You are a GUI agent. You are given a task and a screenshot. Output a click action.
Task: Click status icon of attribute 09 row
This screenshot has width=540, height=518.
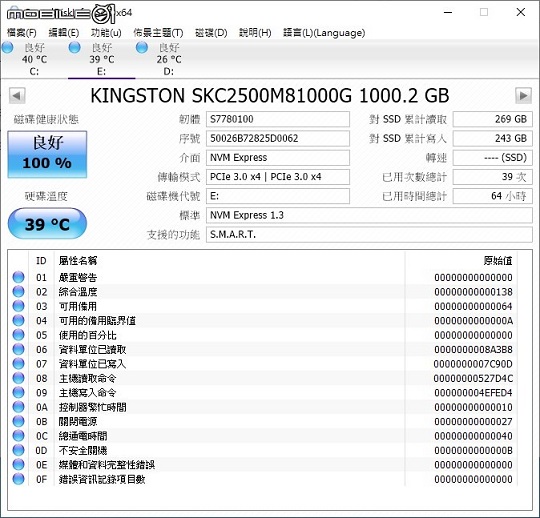coord(19,392)
